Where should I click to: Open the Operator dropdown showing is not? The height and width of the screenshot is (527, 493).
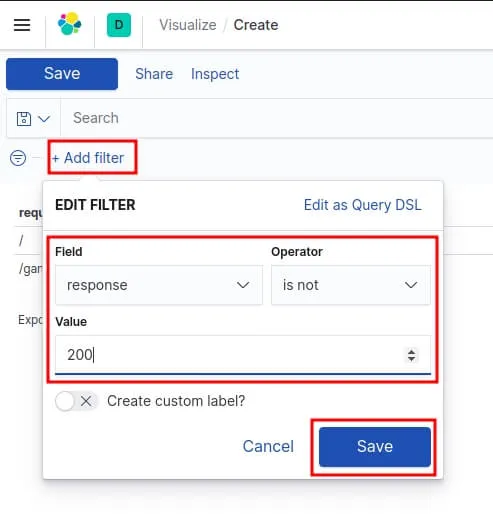point(351,285)
